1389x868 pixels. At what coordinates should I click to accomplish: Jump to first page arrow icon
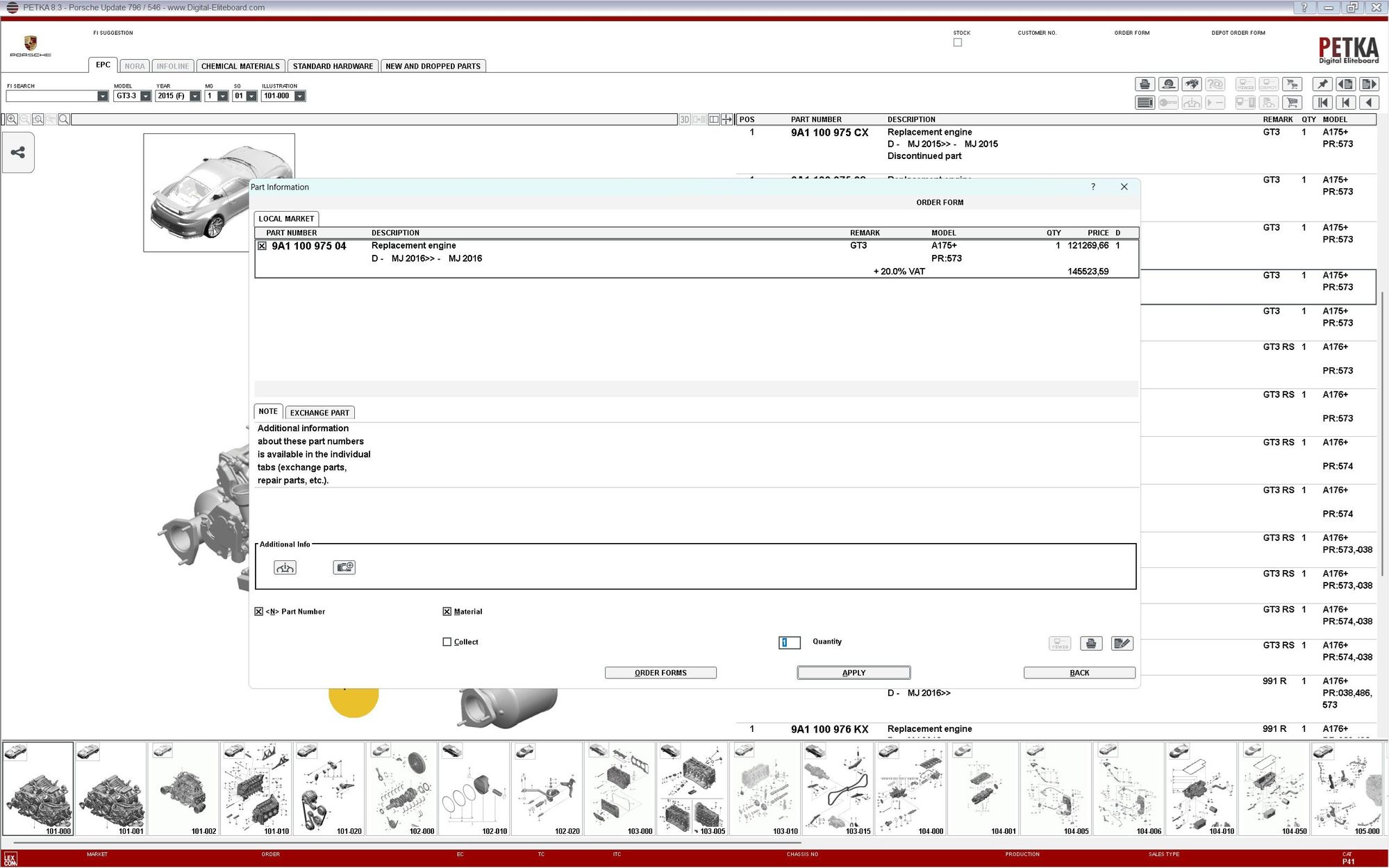[1322, 103]
